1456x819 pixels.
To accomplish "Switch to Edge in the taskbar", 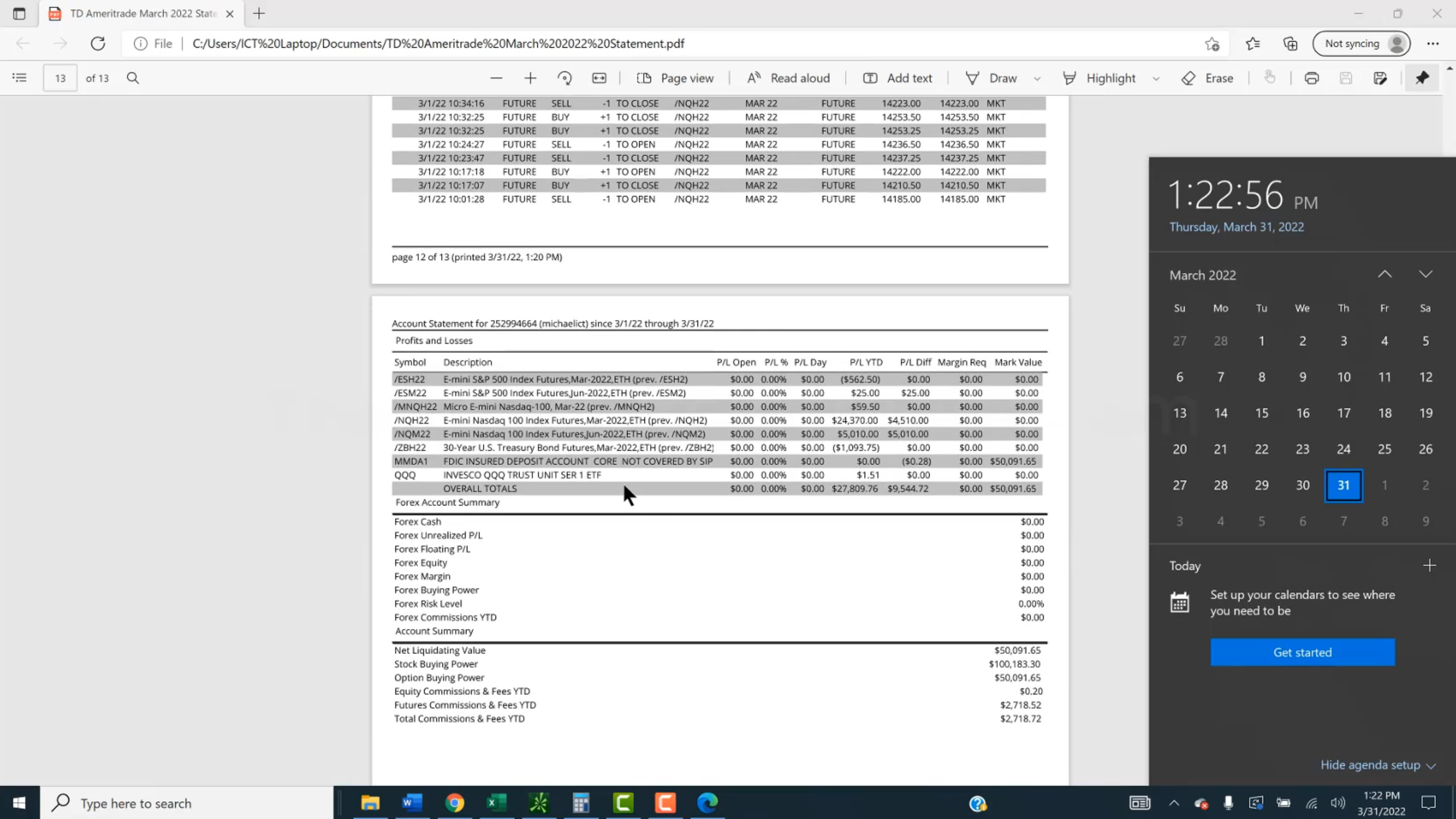I will 707,802.
